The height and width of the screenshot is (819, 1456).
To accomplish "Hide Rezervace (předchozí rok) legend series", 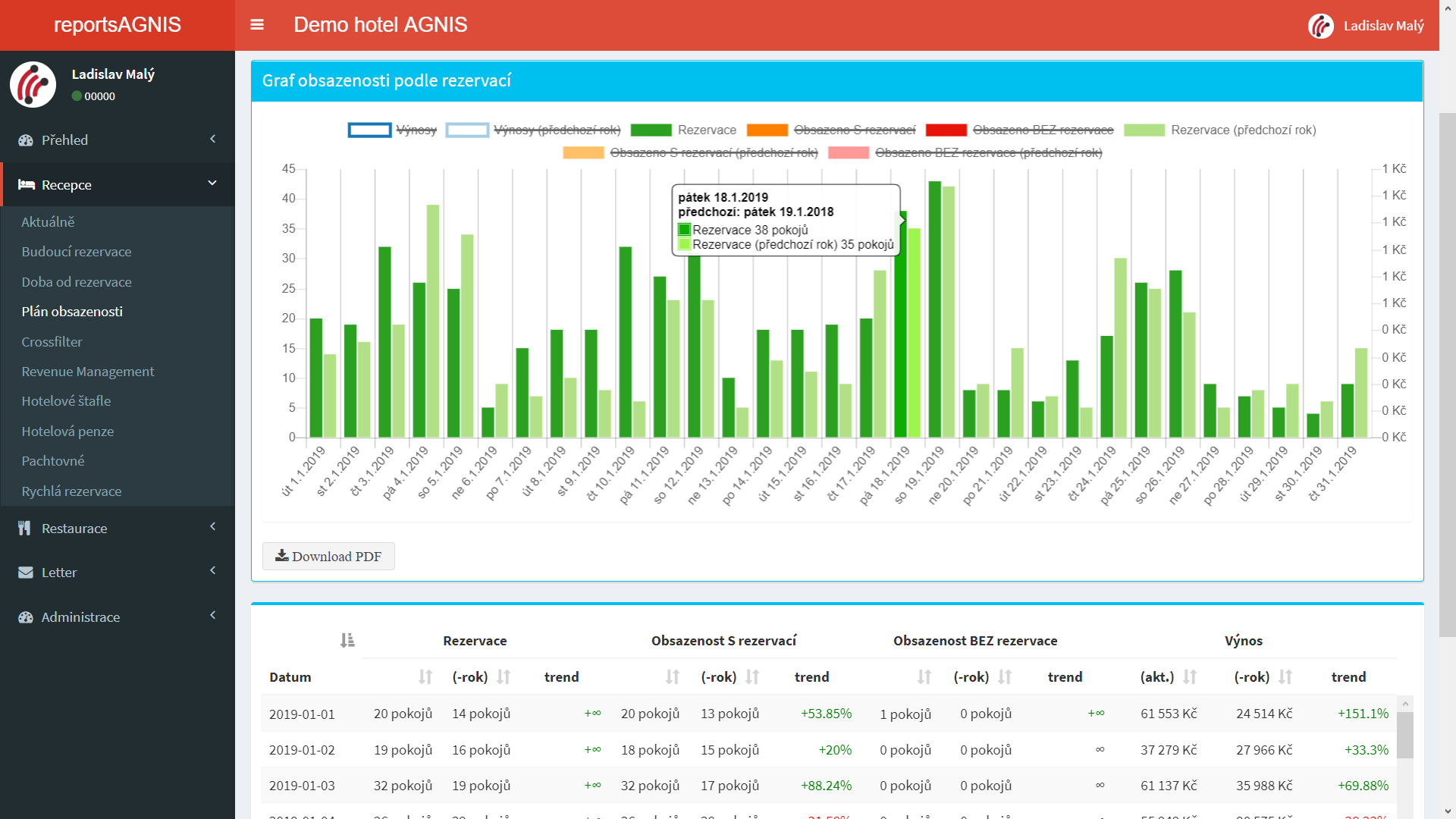I will 1243,130.
